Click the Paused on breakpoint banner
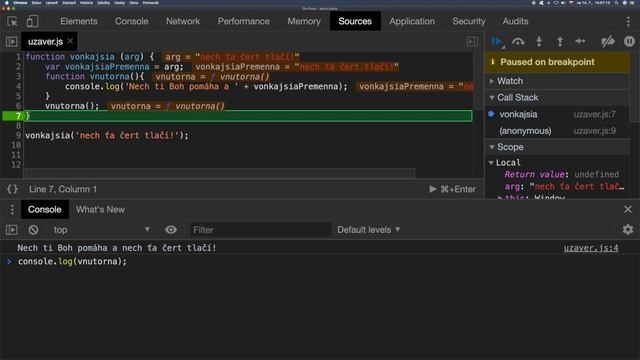Viewport: 640px width, 360px height. (x=558, y=62)
